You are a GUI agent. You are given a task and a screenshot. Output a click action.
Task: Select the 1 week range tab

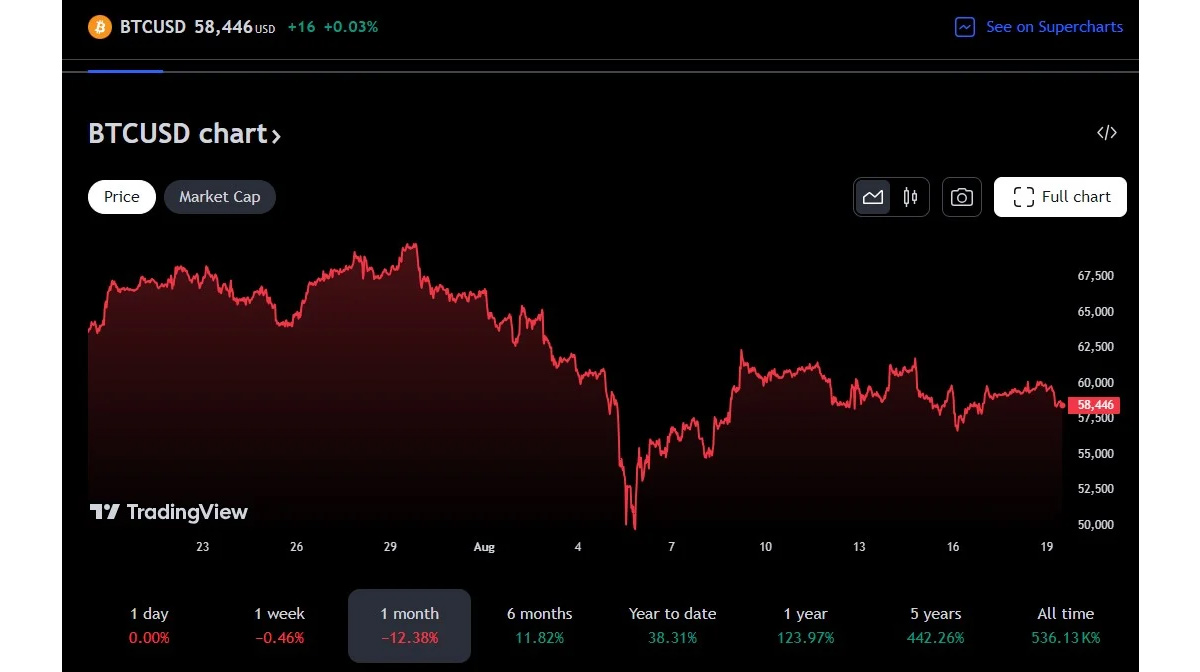[x=279, y=625]
